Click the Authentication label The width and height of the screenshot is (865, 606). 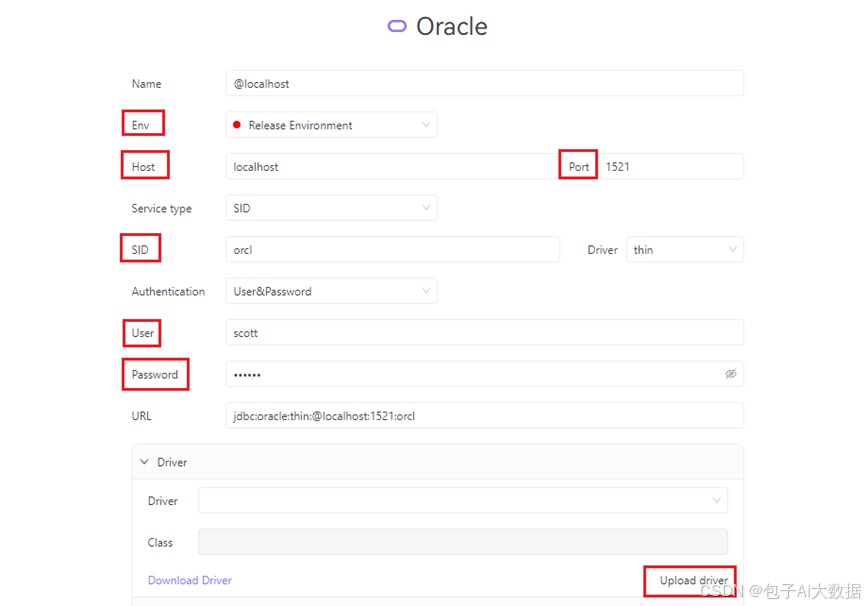[x=168, y=291]
